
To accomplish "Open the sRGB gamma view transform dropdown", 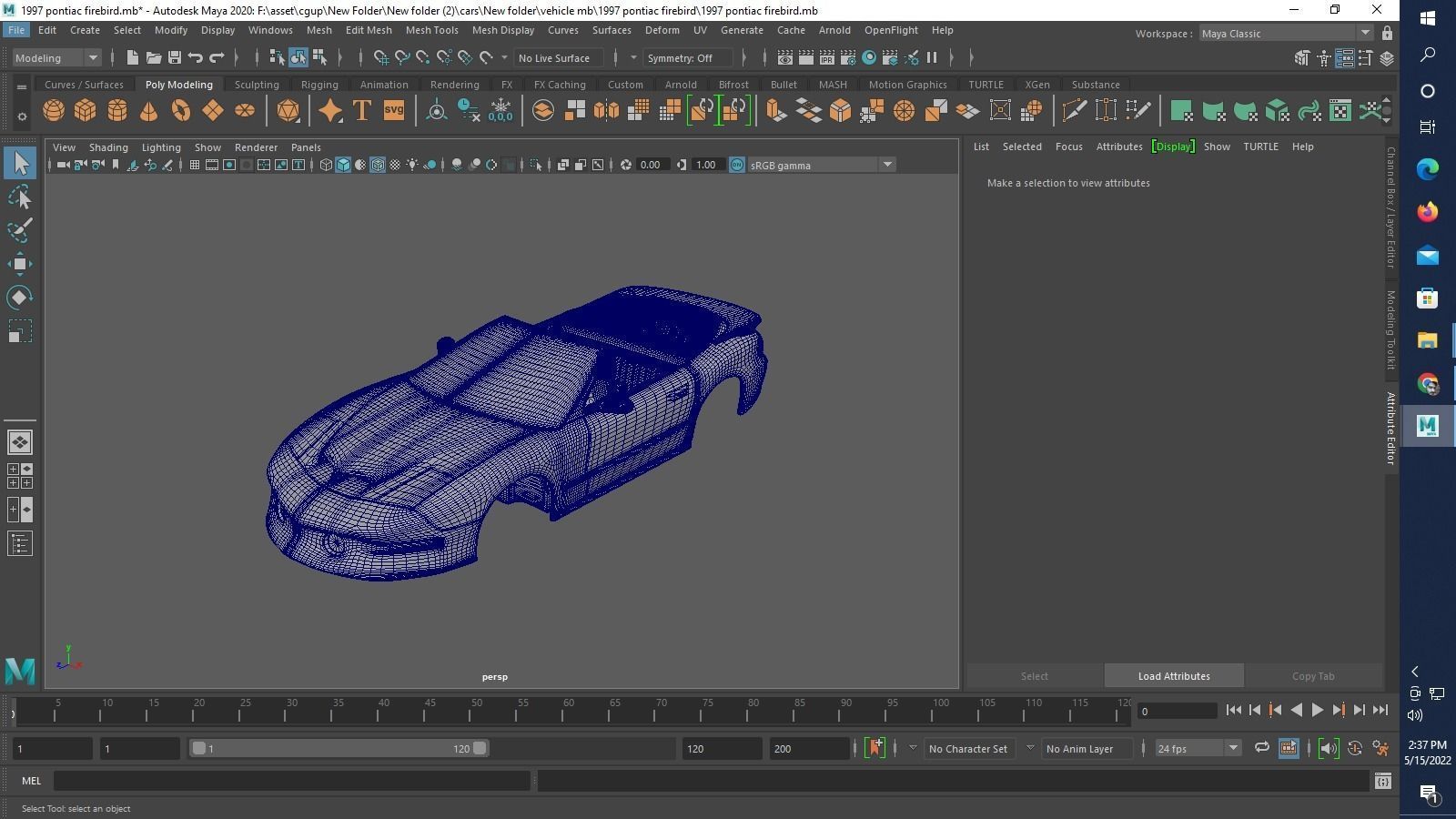I will pos(821,165).
